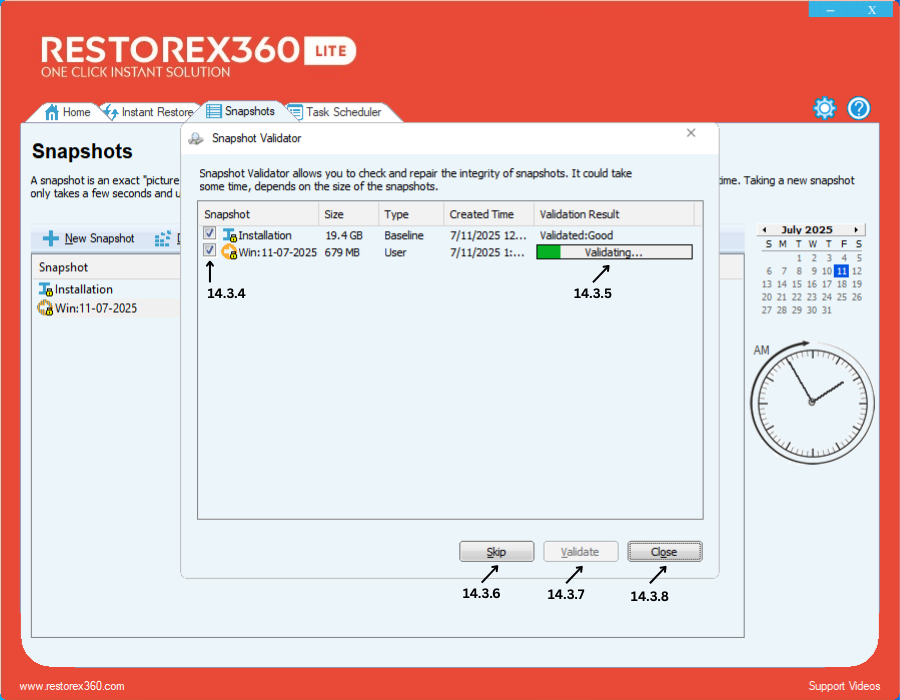Click Win:11-07-2025 snapshot icon in validator list

click(229, 253)
